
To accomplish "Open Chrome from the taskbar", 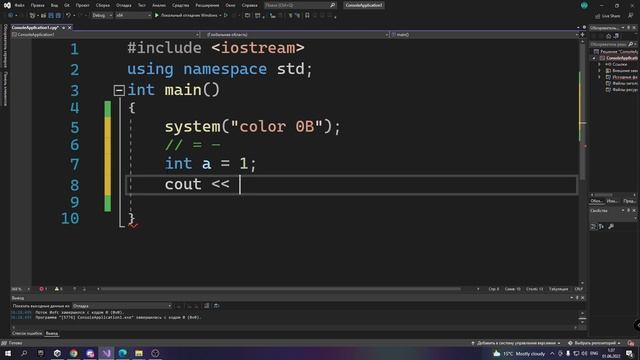I will (x=73, y=353).
